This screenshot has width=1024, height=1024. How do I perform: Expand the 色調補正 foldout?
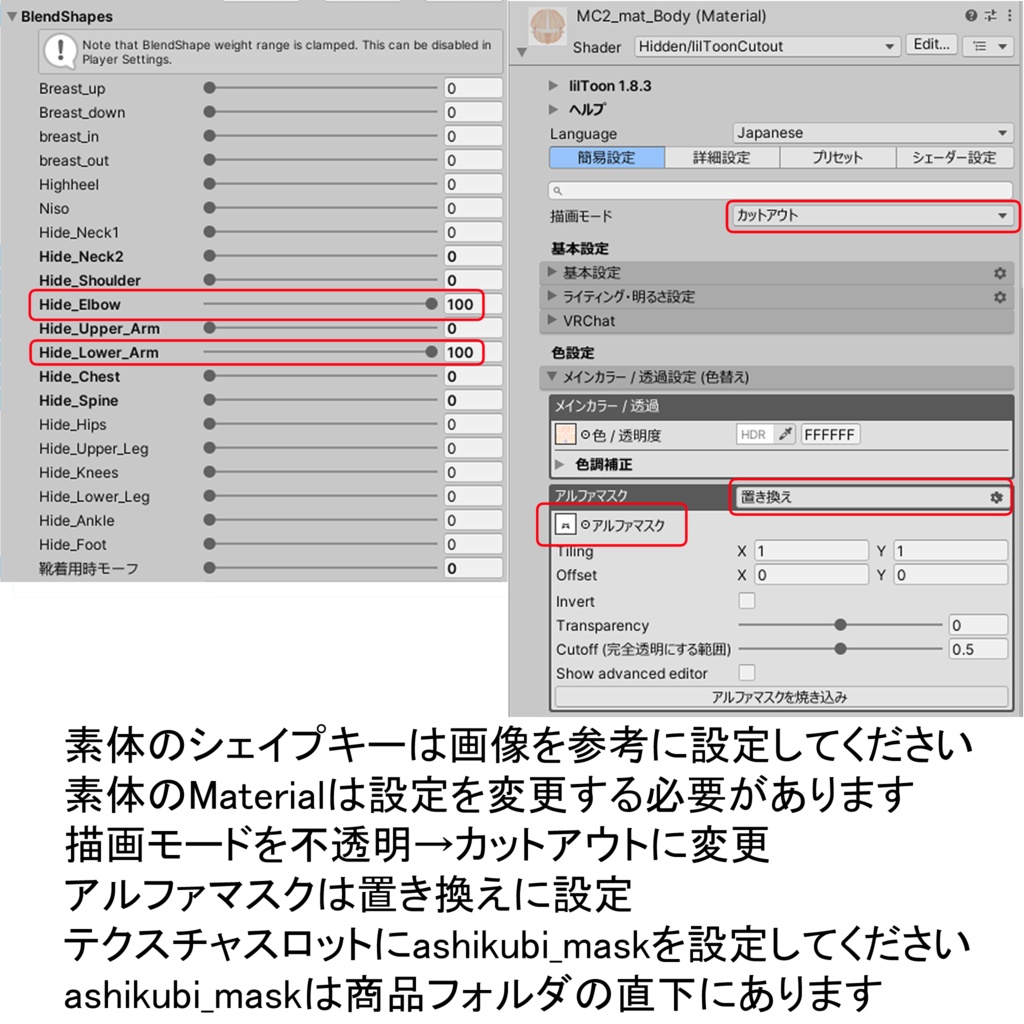[x=560, y=464]
